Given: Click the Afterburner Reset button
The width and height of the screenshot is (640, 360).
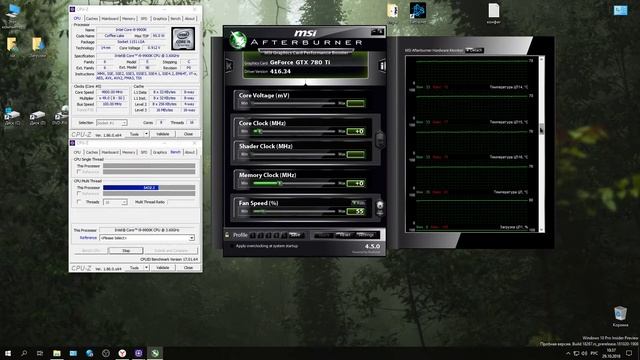Looking at the screenshot, I should (345, 235).
